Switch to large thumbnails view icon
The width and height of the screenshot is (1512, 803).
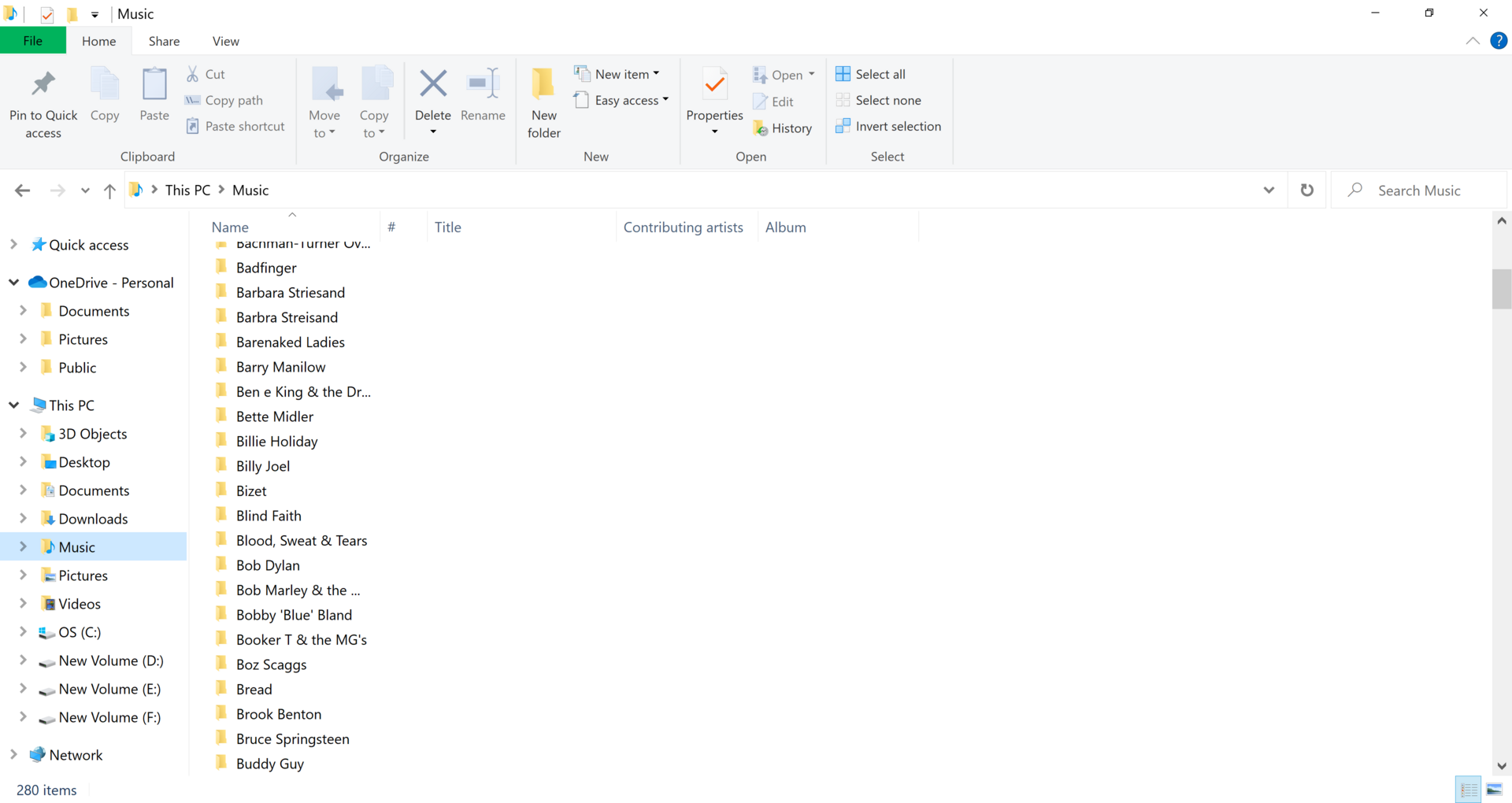(x=1494, y=790)
